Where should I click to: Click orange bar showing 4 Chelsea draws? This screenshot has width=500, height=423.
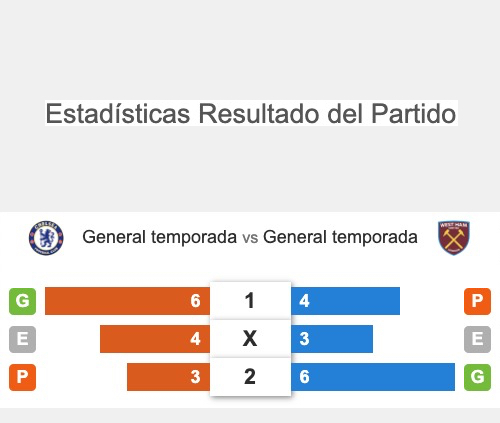[155, 339]
